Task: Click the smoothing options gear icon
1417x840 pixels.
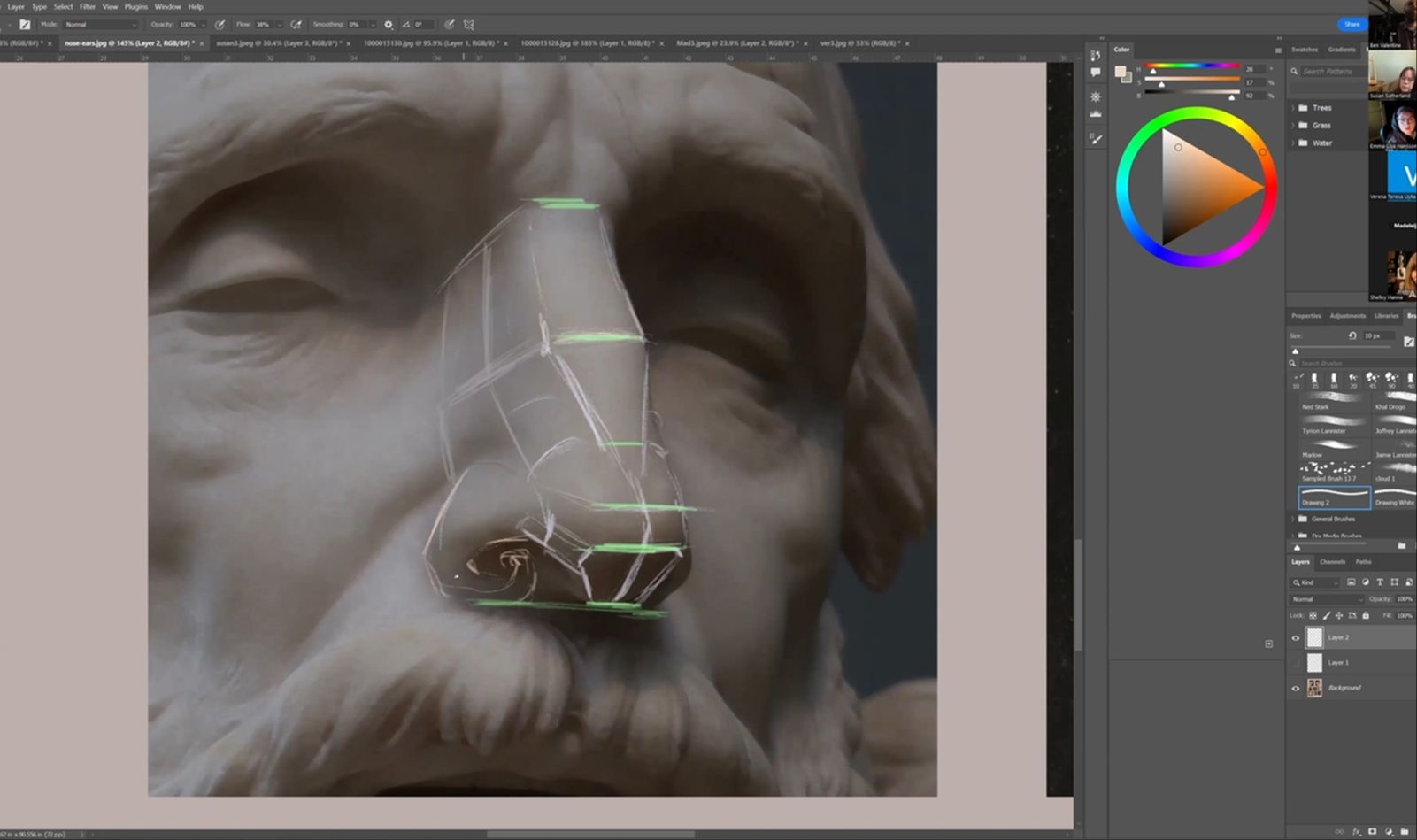Action: pyautogui.click(x=388, y=25)
